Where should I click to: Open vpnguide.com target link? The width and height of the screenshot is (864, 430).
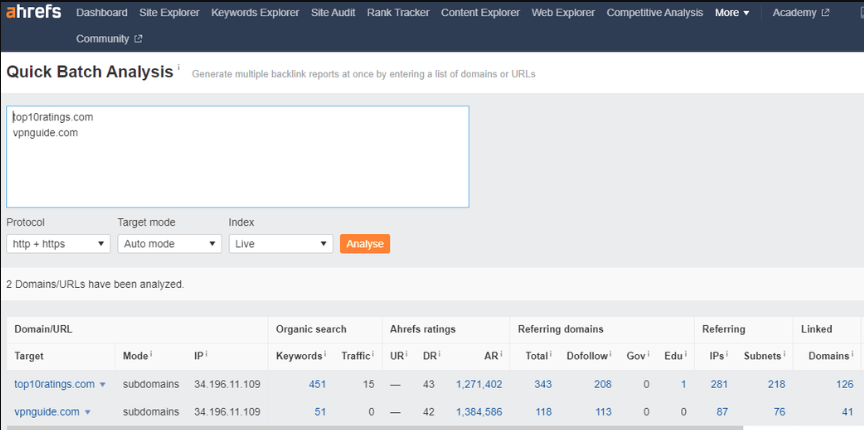[x=47, y=412]
